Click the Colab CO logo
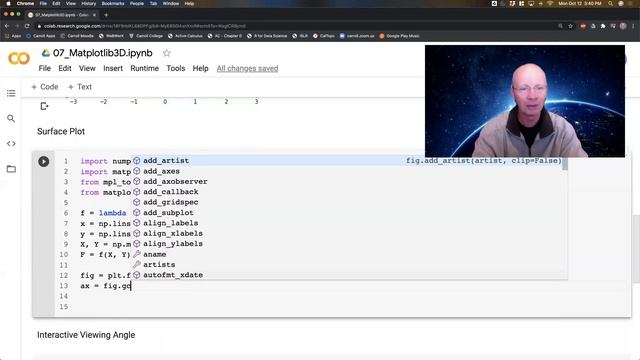 pyautogui.click(x=19, y=58)
